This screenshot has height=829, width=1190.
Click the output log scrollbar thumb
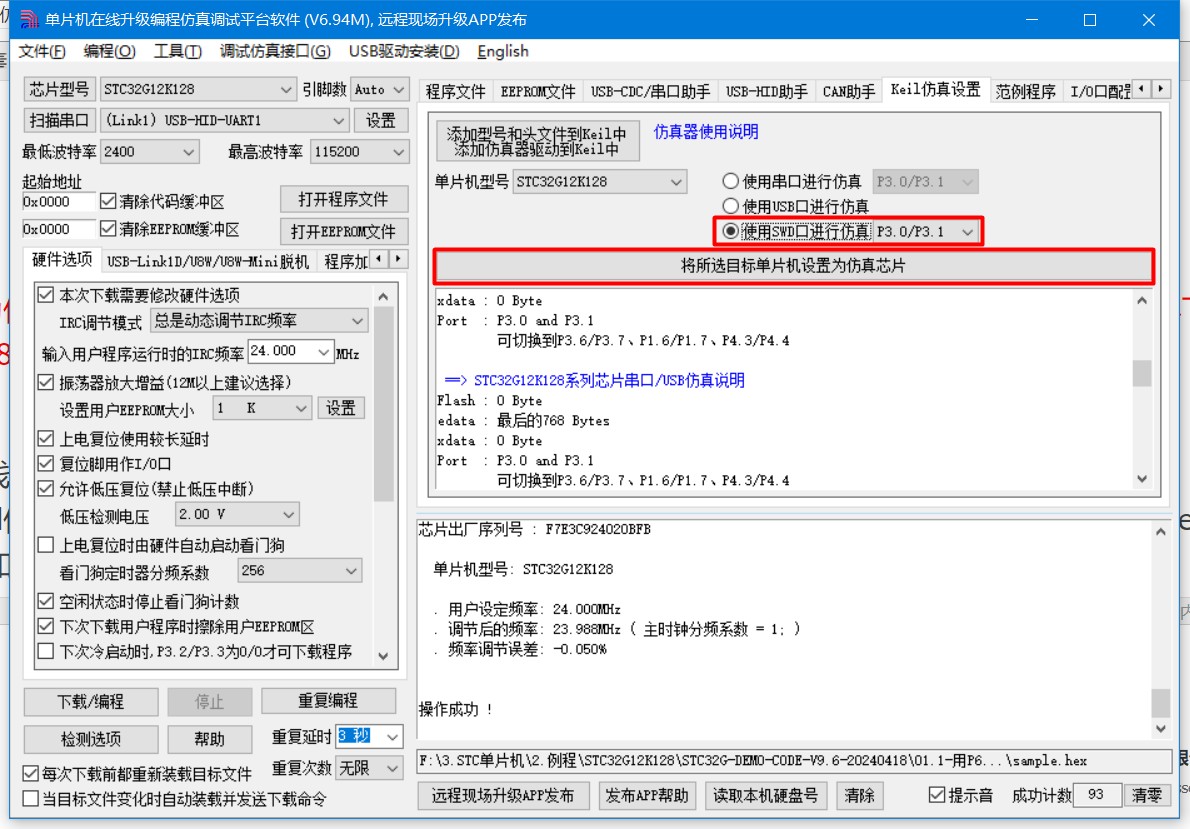[x=1160, y=703]
